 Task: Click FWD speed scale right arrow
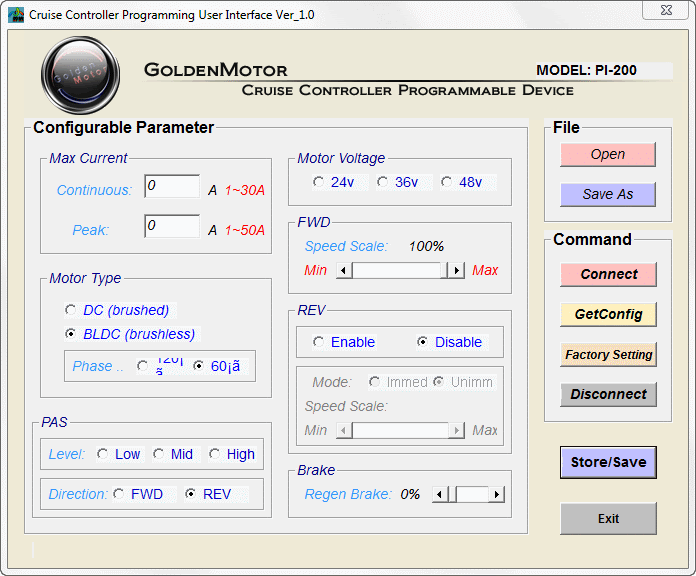point(456,270)
